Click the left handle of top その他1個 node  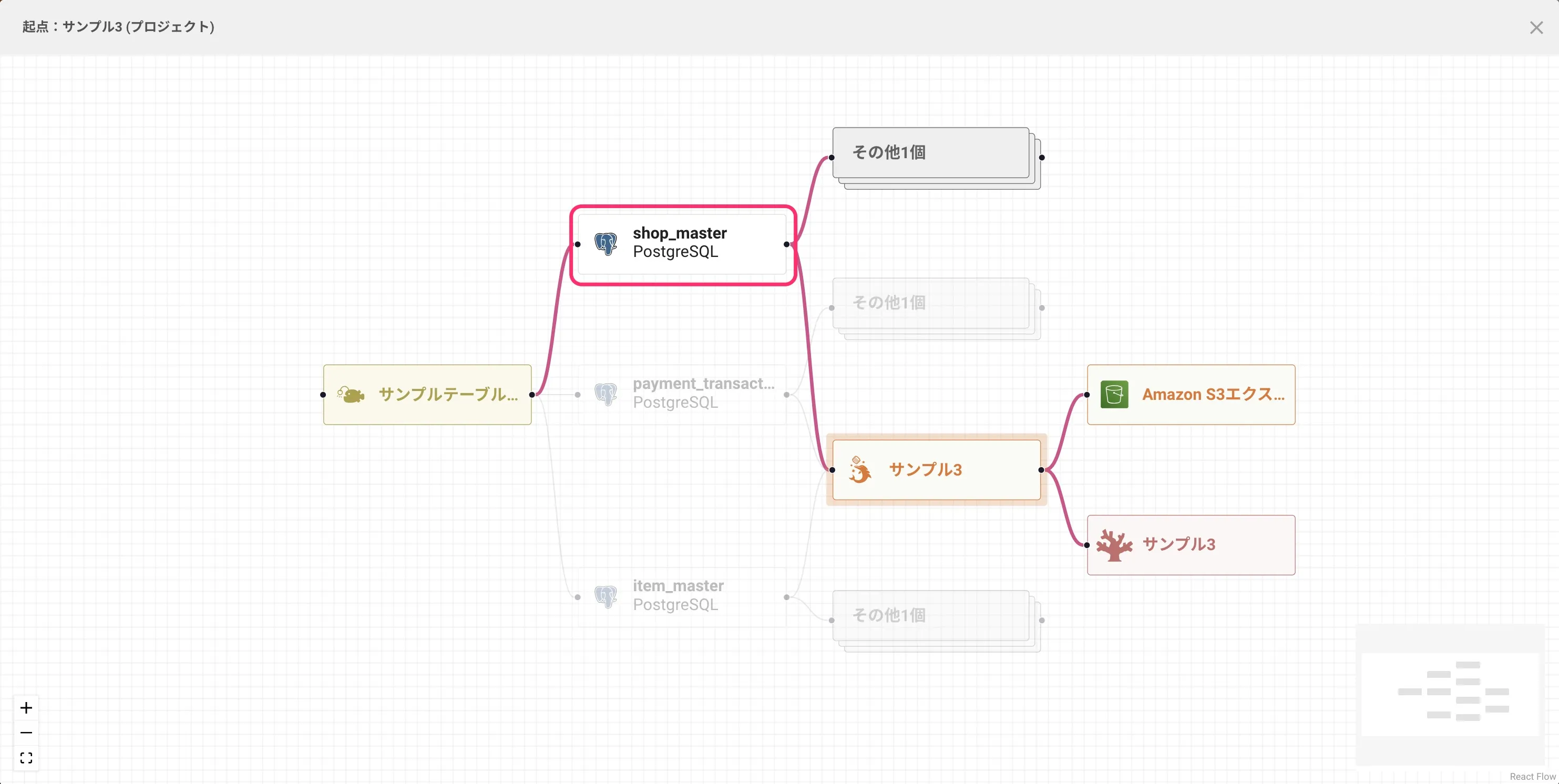(832, 158)
